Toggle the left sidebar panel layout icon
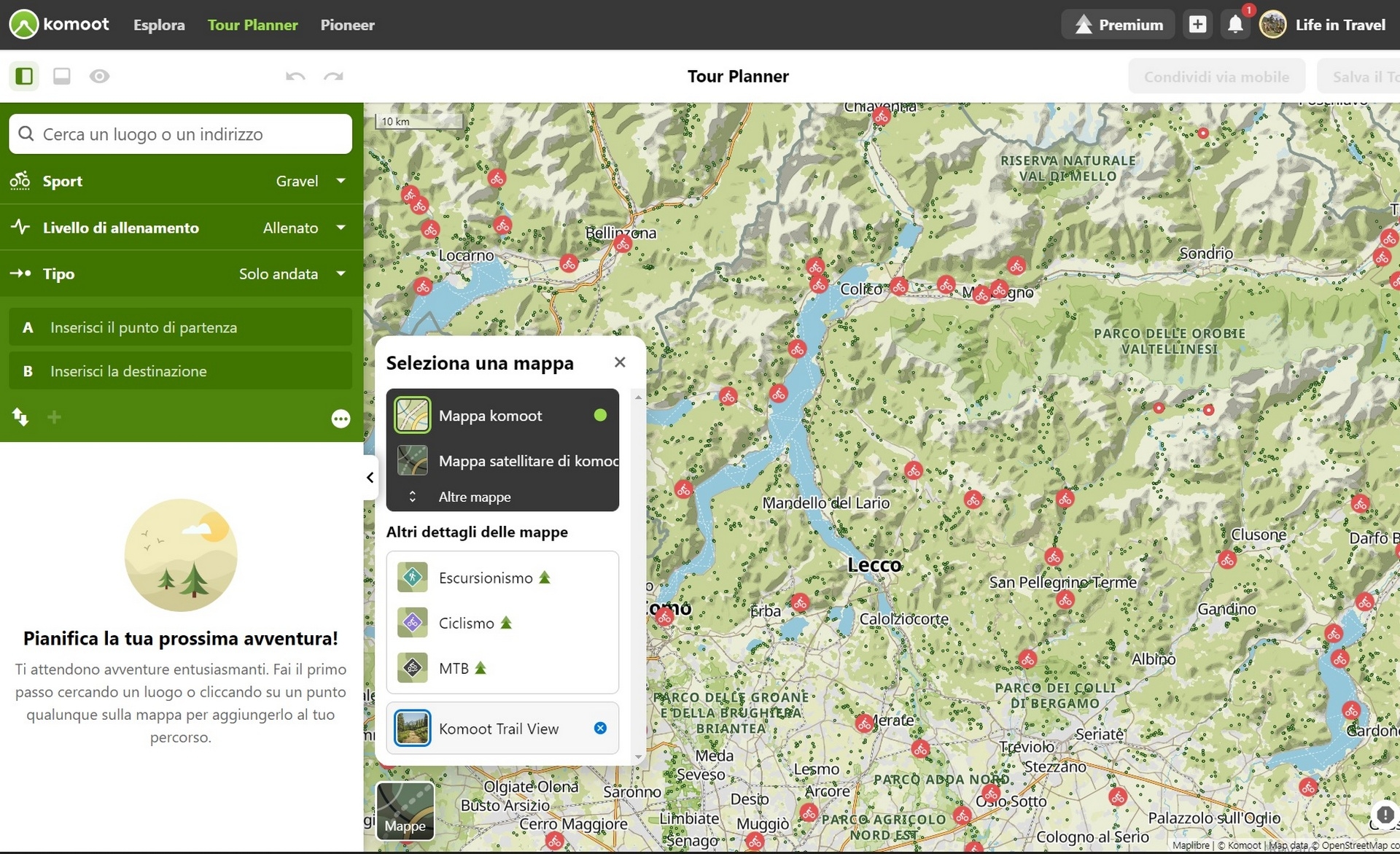Image resolution: width=1400 pixels, height=854 pixels. 24,76
